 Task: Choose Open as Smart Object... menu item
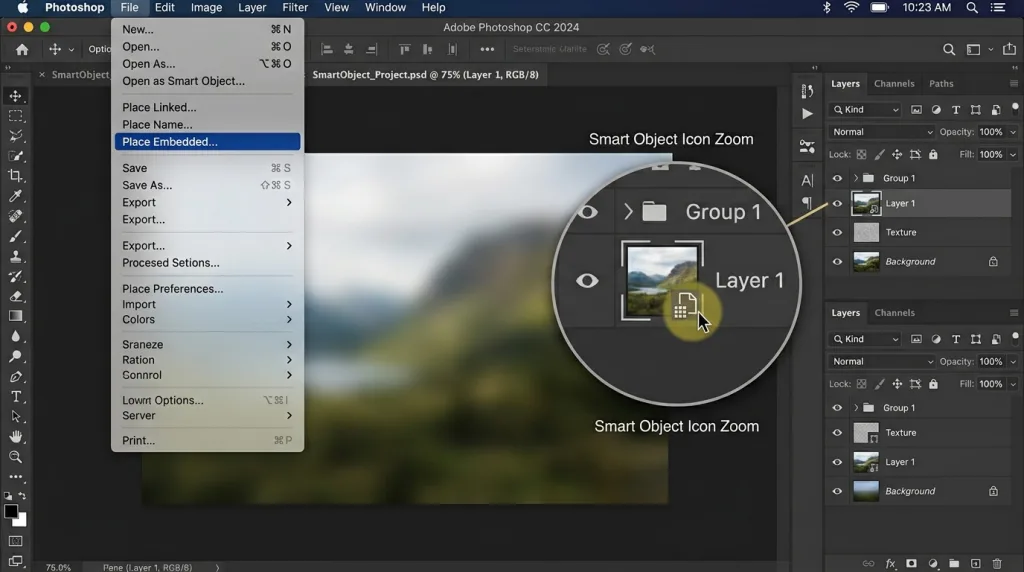point(208,82)
